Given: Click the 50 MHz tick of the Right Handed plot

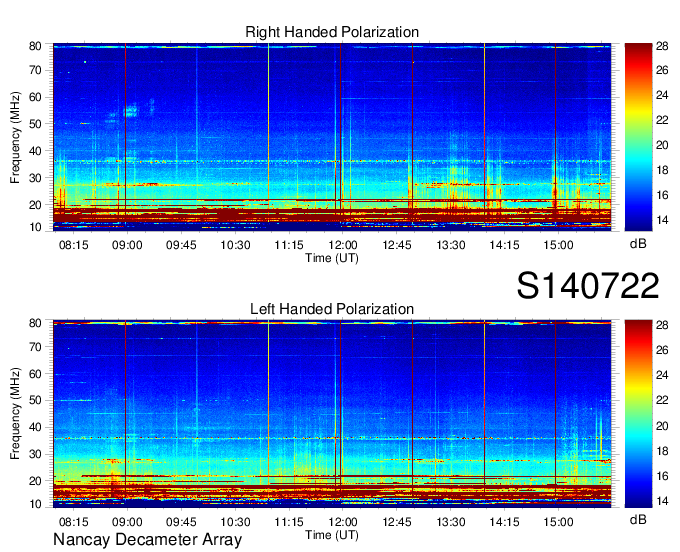Looking at the screenshot, I should point(35,124).
